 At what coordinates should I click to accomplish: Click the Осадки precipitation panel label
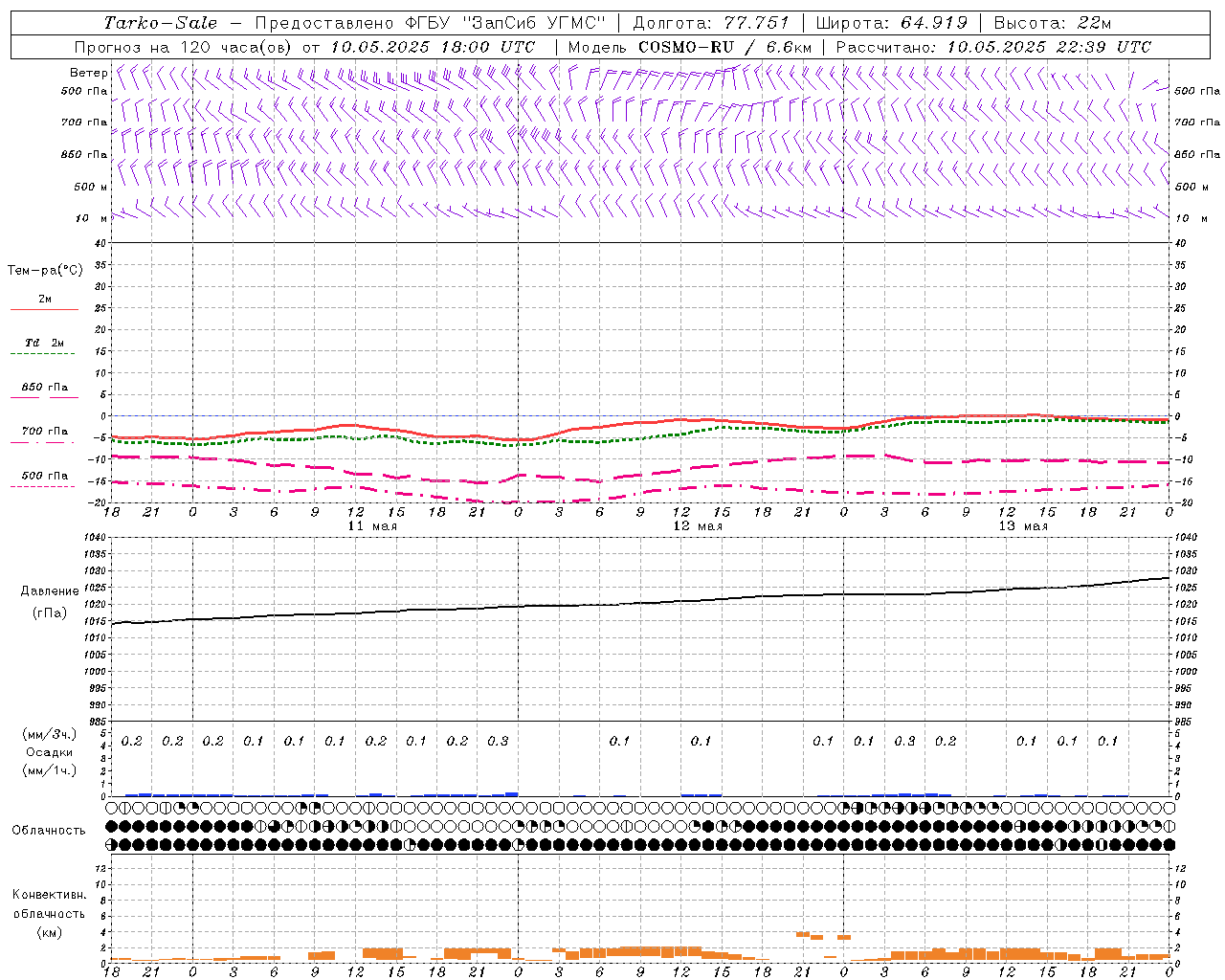[50, 752]
